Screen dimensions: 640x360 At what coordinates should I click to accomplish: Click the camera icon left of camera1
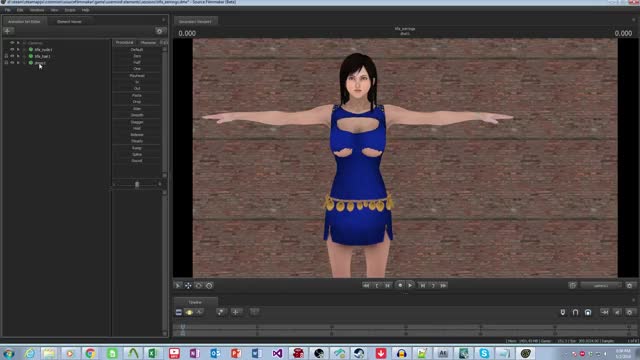tap(572, 286)
